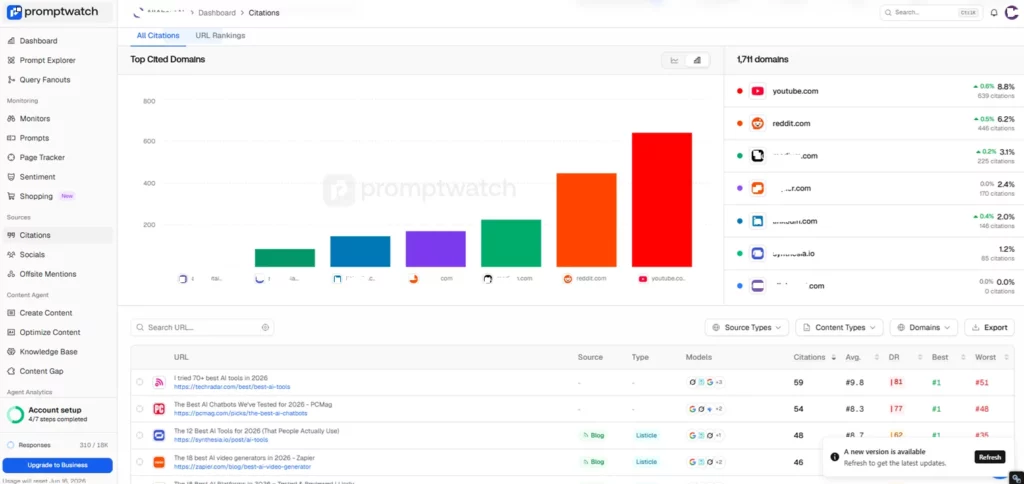This screenshot has width=1024, height=484.
Task: Click the target icon in the Search URL field
Action: pyautogui.click(x=265, y=327)
